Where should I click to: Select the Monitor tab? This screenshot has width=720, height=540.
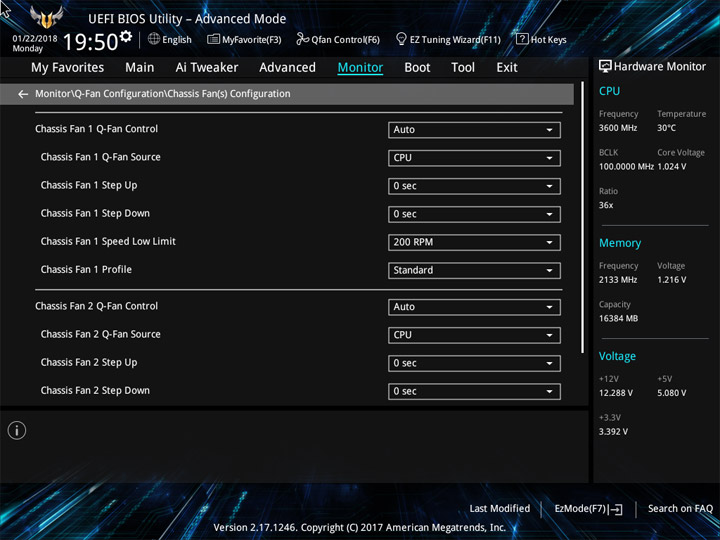coord(360,68)
